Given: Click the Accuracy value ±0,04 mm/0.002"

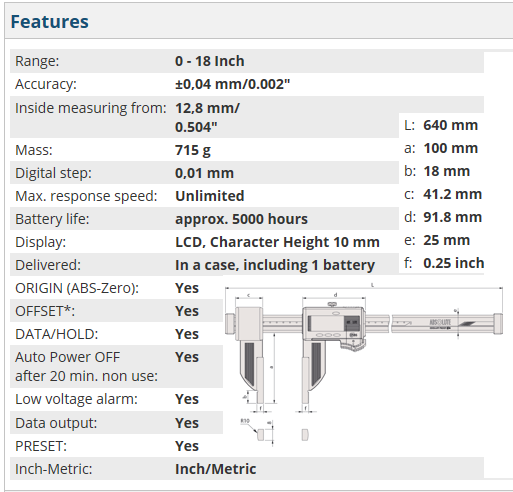Looking at the screenshot, I should pyautogui.click(x=233, y=84).
